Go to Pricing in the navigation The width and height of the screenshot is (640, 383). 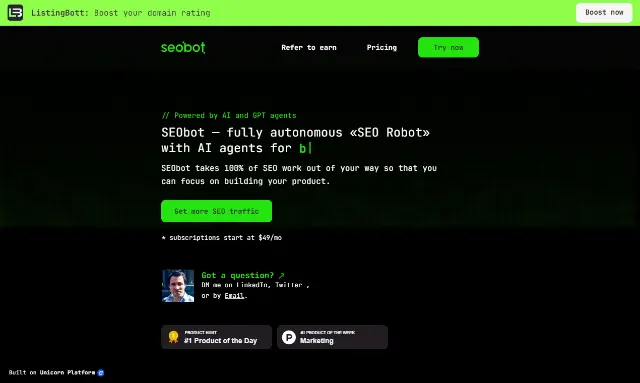(x=382, y=47)
